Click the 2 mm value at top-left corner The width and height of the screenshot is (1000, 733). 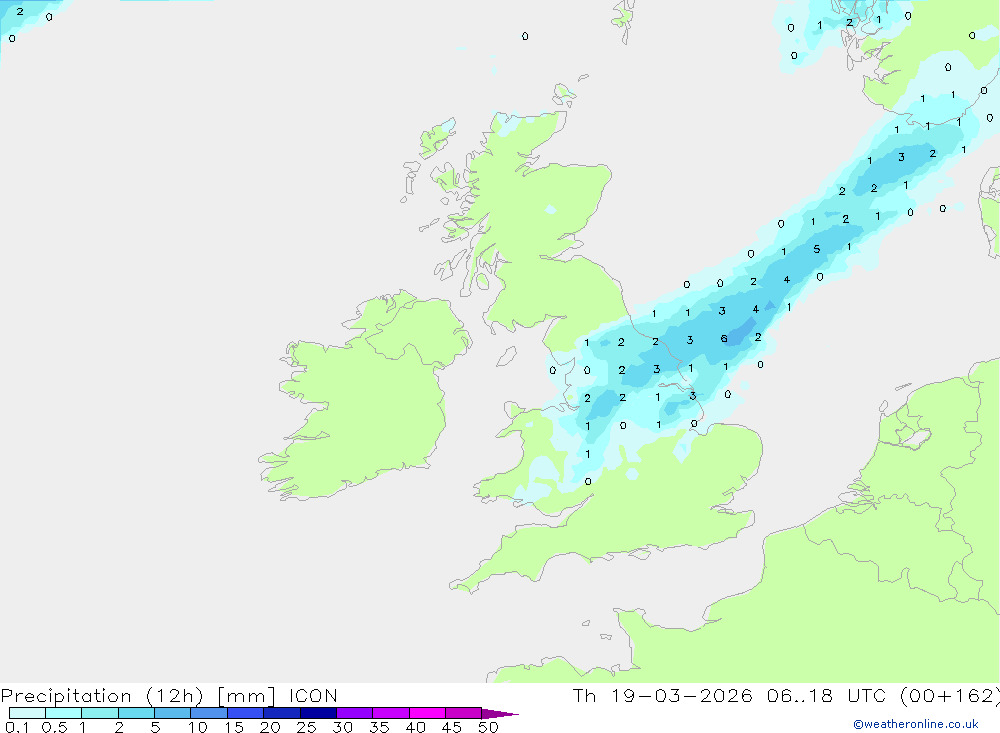(x=20, y=11)
